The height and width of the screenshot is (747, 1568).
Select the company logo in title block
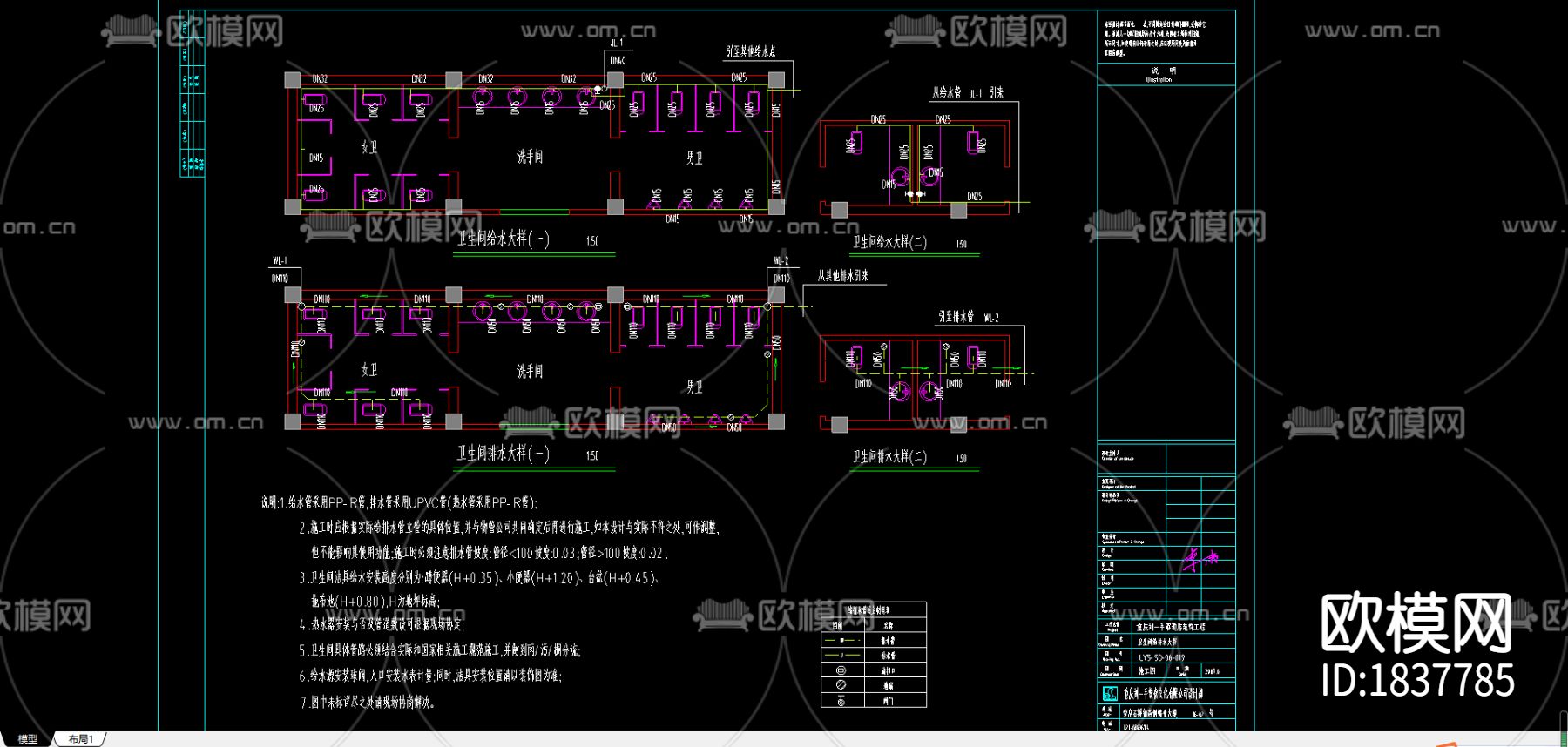coord(1109,693)
